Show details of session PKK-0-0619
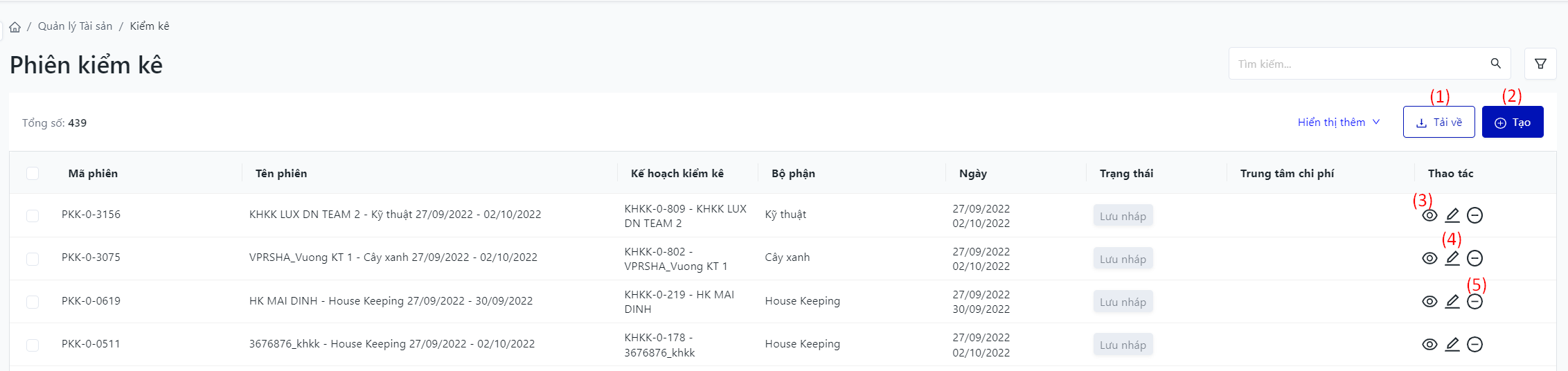 coord(1429,302)
